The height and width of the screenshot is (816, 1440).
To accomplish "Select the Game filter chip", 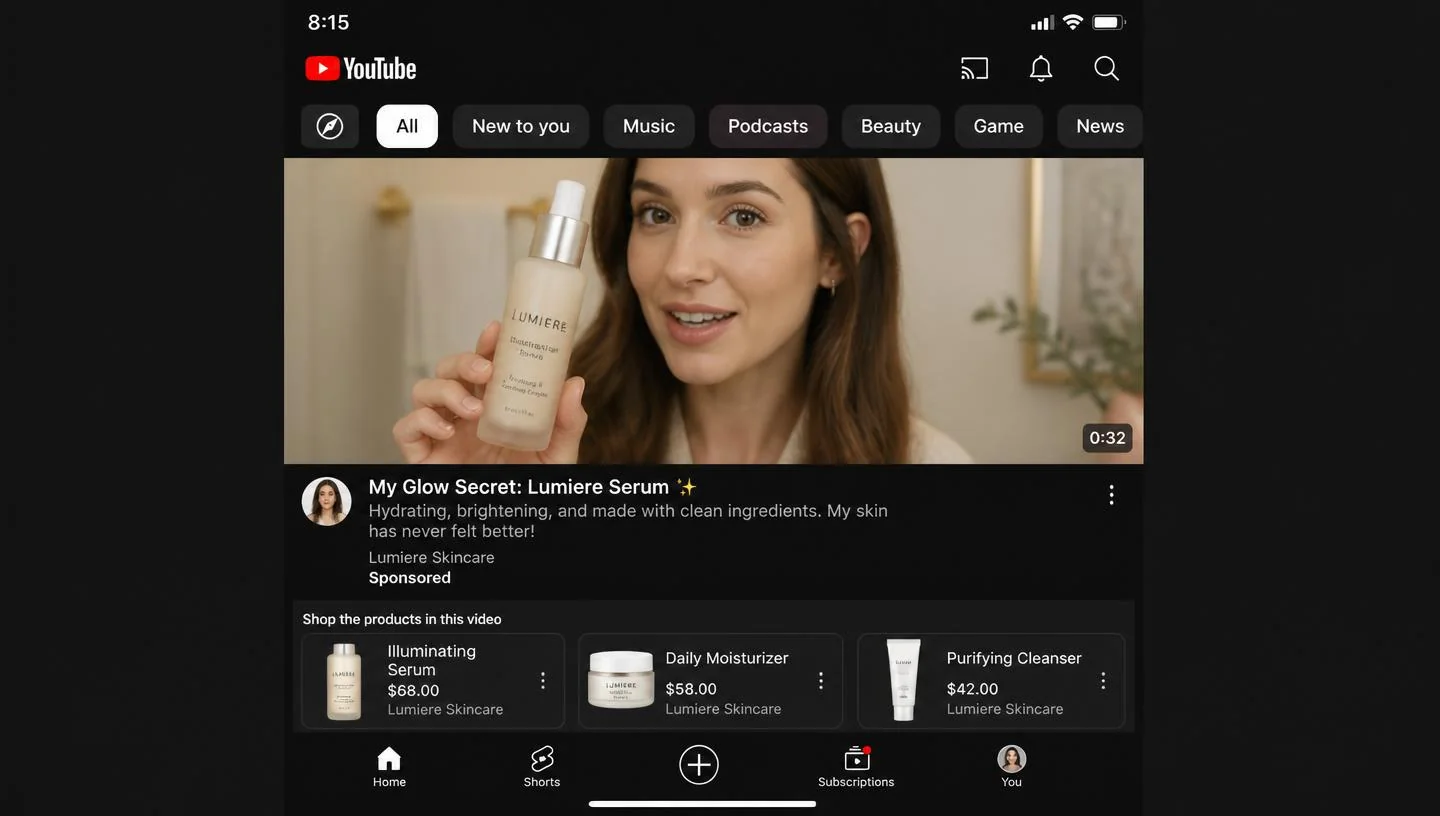I will 999,126.
